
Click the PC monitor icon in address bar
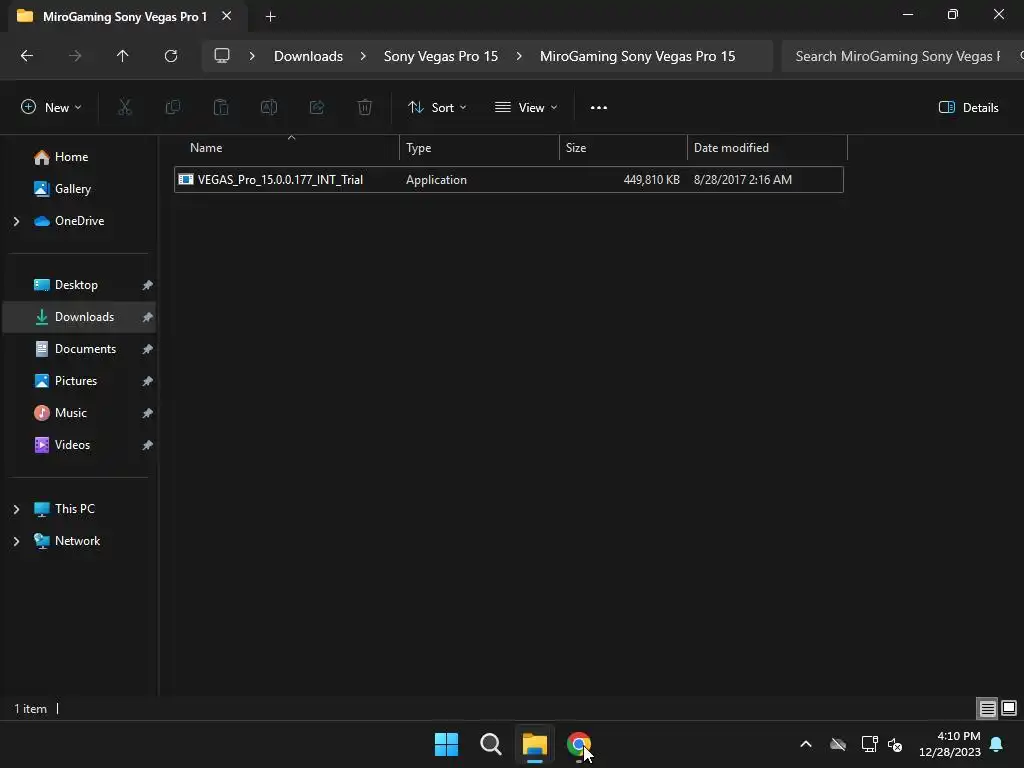pyautogui.click(x=222, y=56)
